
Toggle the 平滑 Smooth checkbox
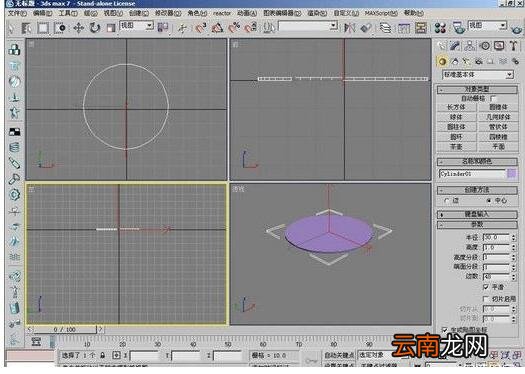click(x=486, y=287)
